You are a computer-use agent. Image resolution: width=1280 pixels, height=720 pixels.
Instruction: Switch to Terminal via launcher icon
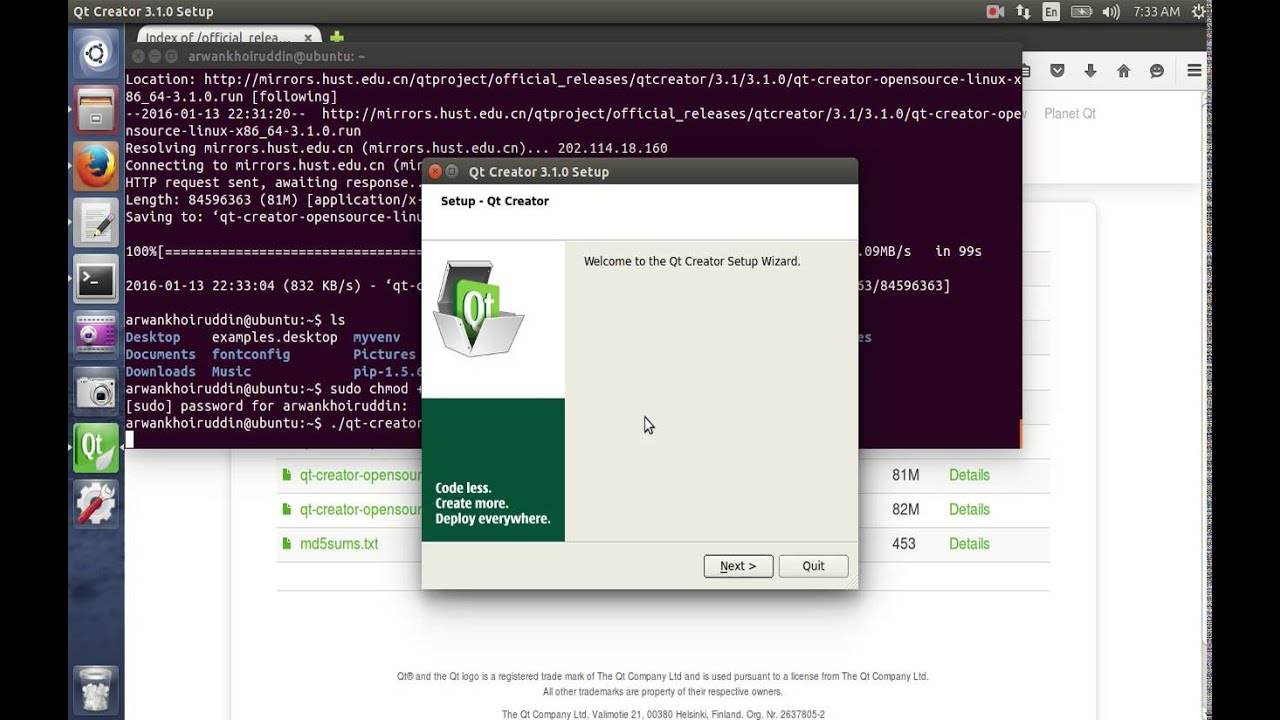pos(96,279)
